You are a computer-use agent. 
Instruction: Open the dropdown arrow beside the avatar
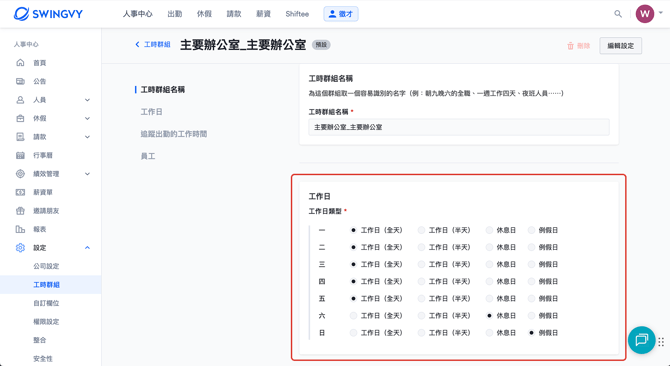tap(661, 13)
